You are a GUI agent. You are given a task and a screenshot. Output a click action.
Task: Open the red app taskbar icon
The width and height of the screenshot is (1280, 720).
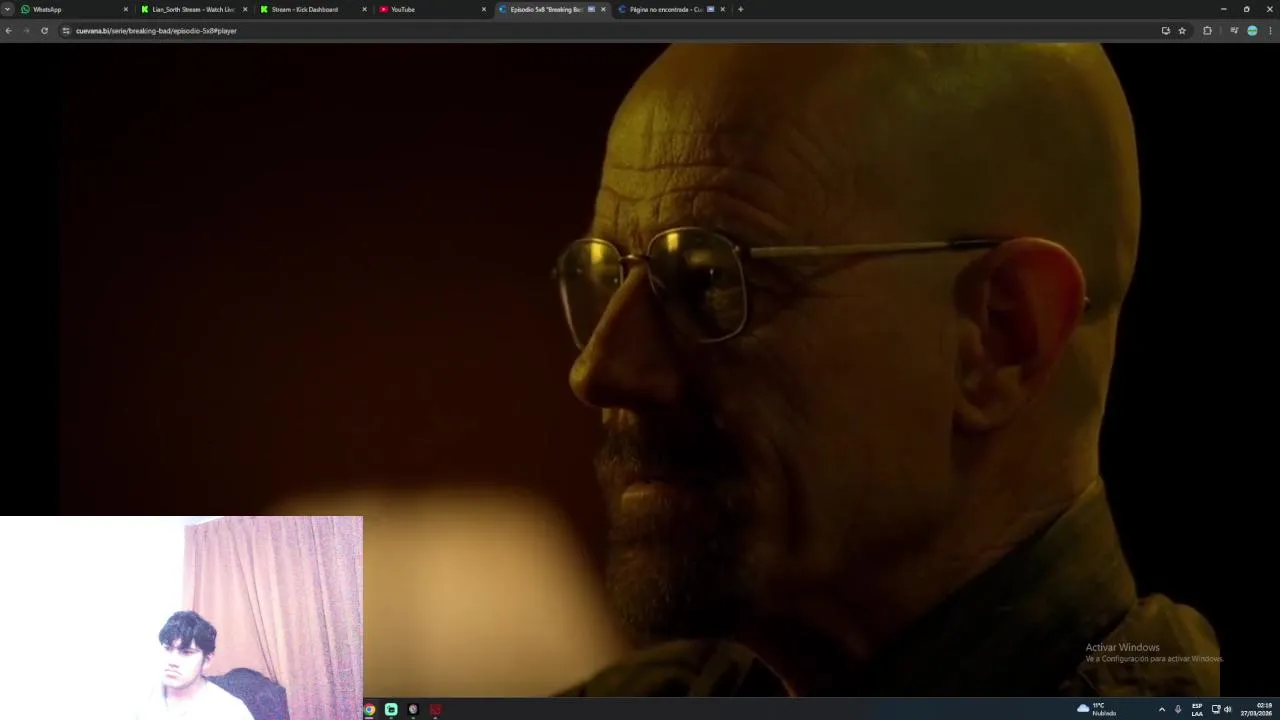pos(435,709)
